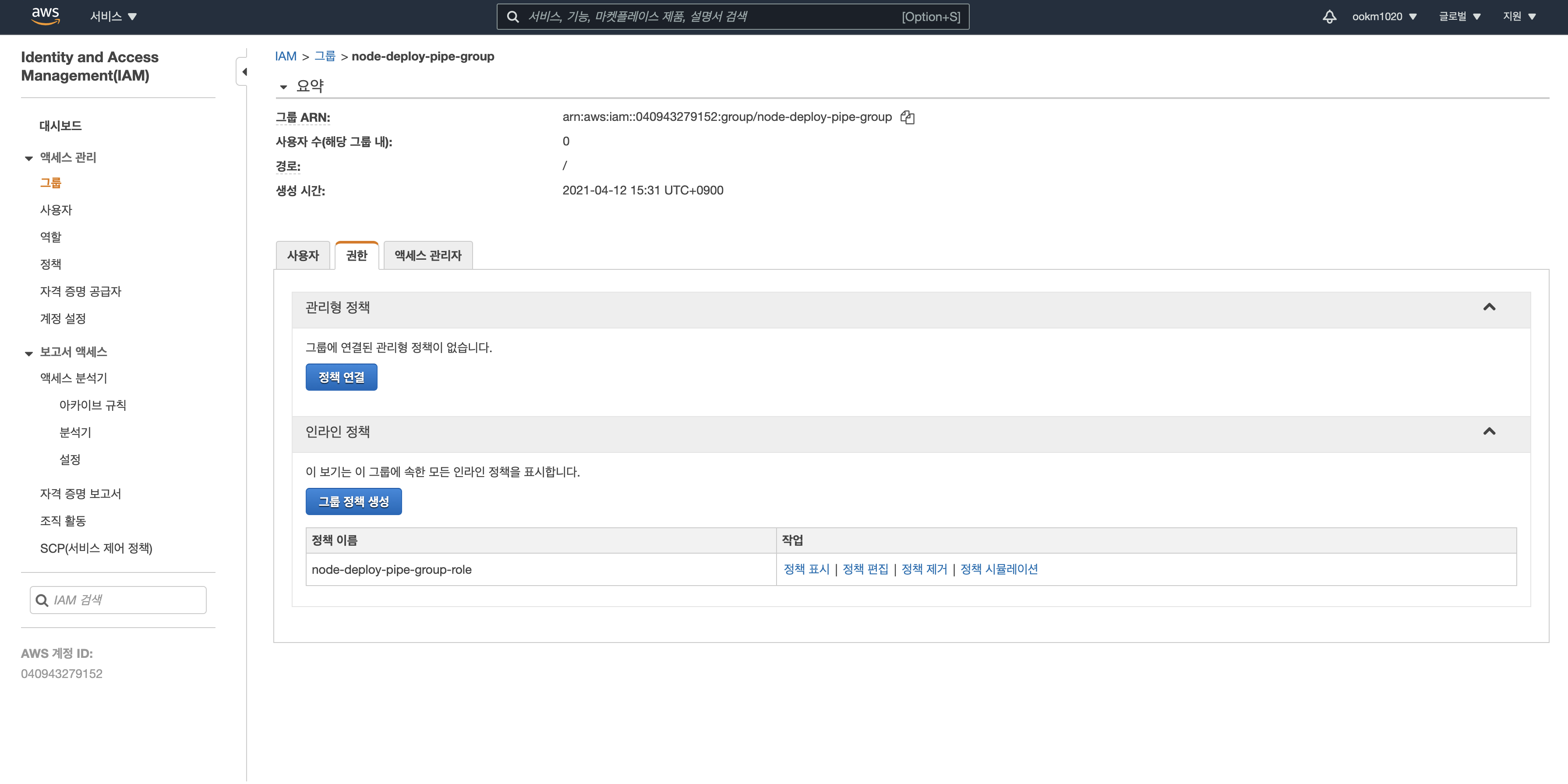The width and height of the screenshot is (1568, 784).
Task: Collapse the IAM sidebar with arrow handle
Action: coord(244,72)
